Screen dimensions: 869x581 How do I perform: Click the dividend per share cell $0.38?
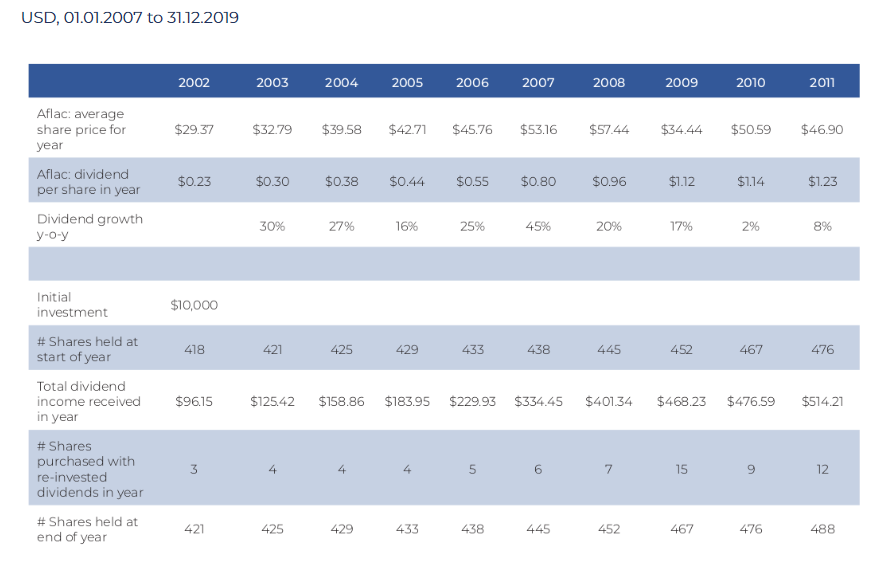[341, 182]
